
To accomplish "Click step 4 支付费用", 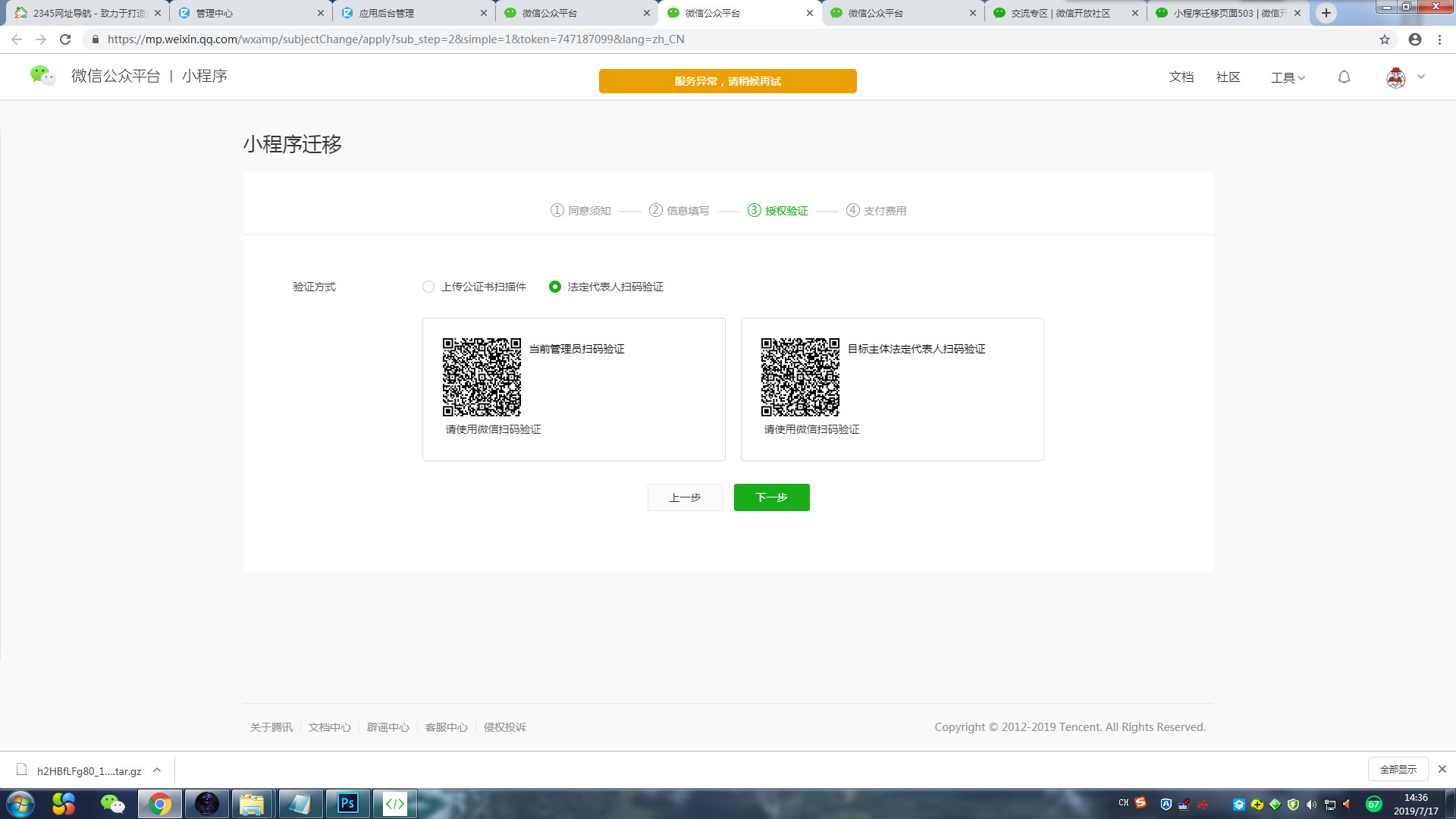I will (876, 210).
